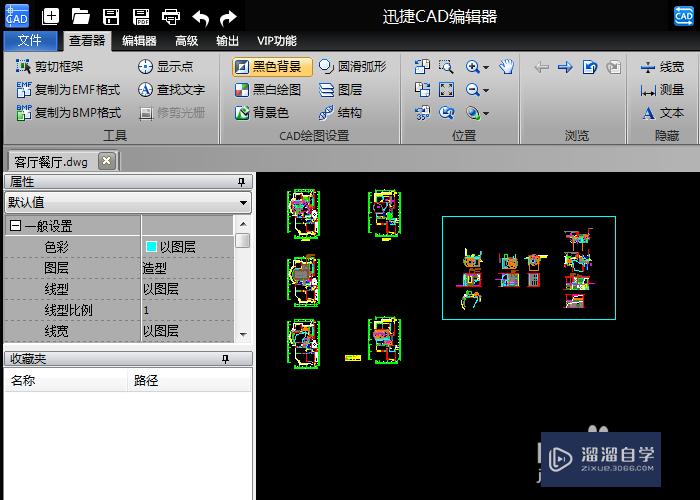This screenshot has height=500, width=700.
Task: Undo the last action
Action: point(201,18)
